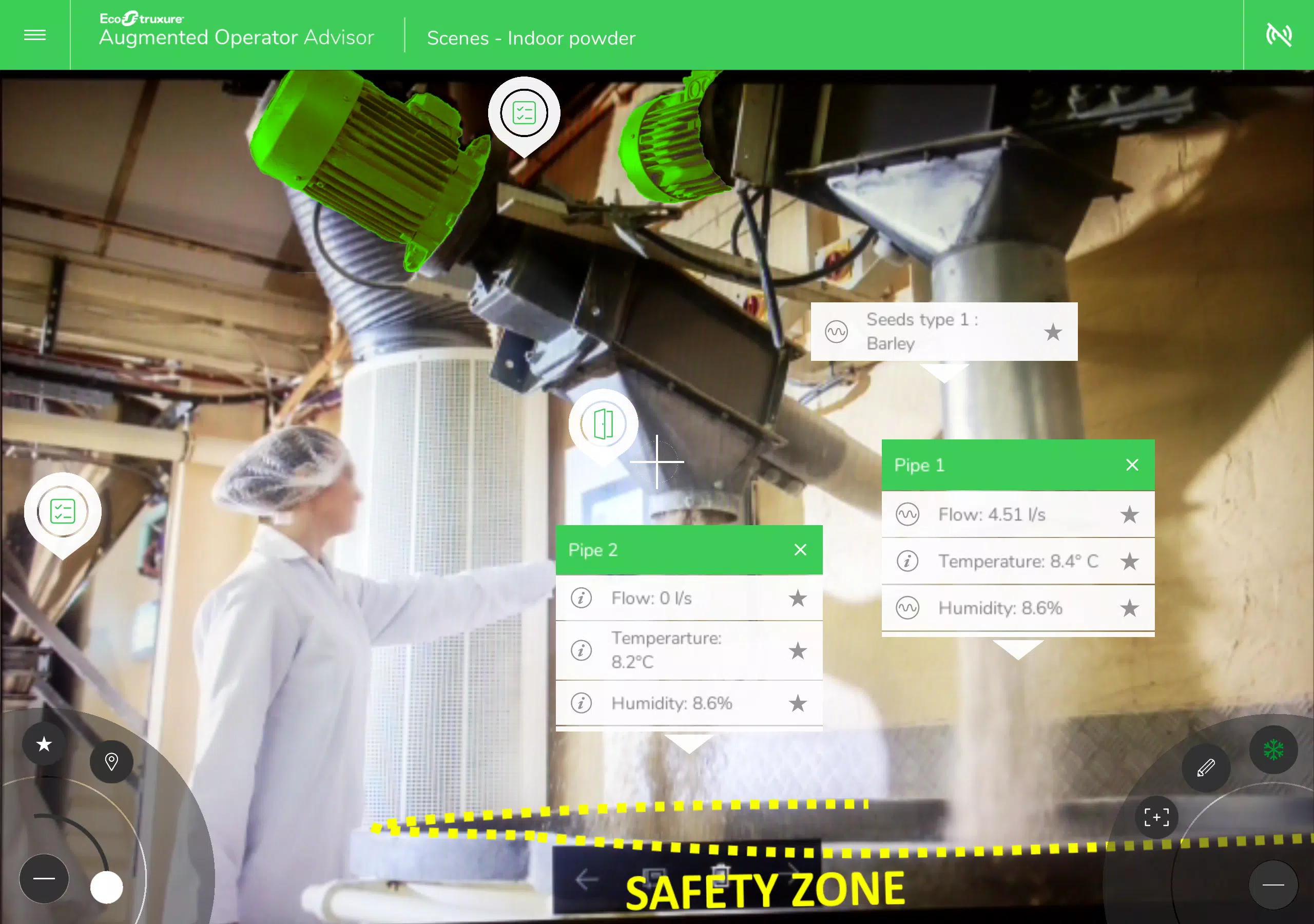
Task: Click the focus target button
Action: 1156,817
